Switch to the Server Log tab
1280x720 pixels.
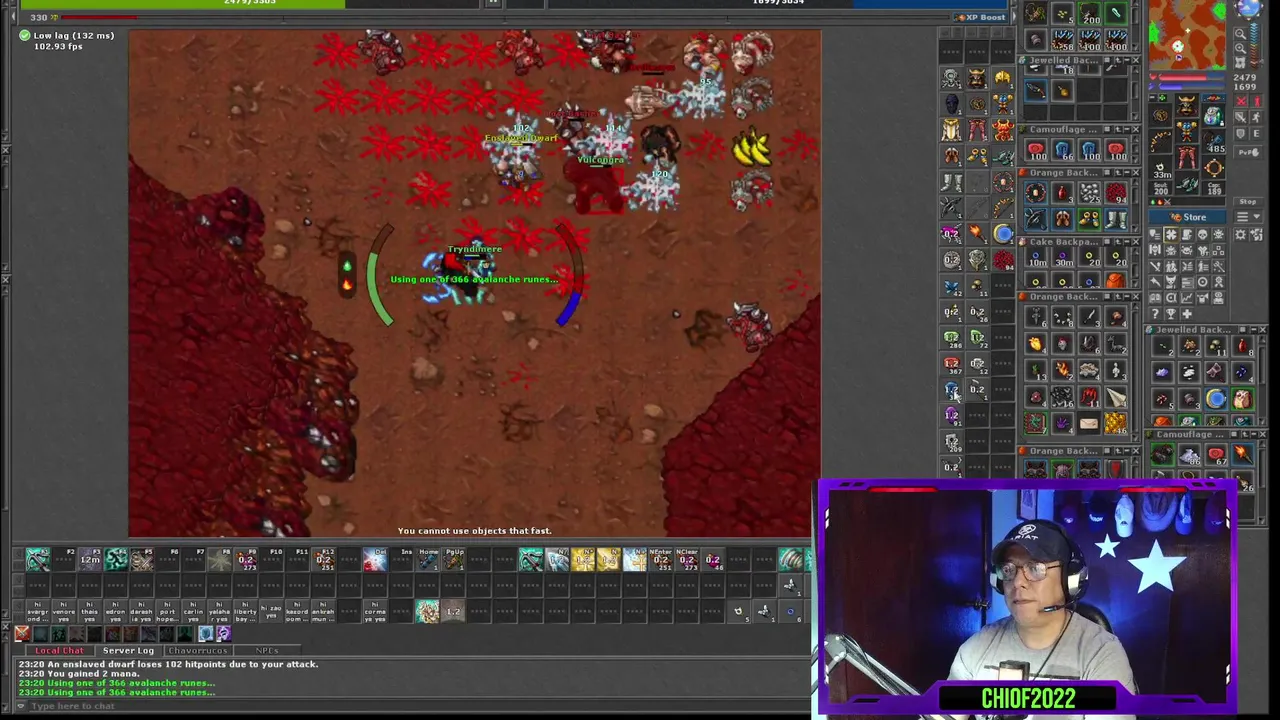point(128,650)
